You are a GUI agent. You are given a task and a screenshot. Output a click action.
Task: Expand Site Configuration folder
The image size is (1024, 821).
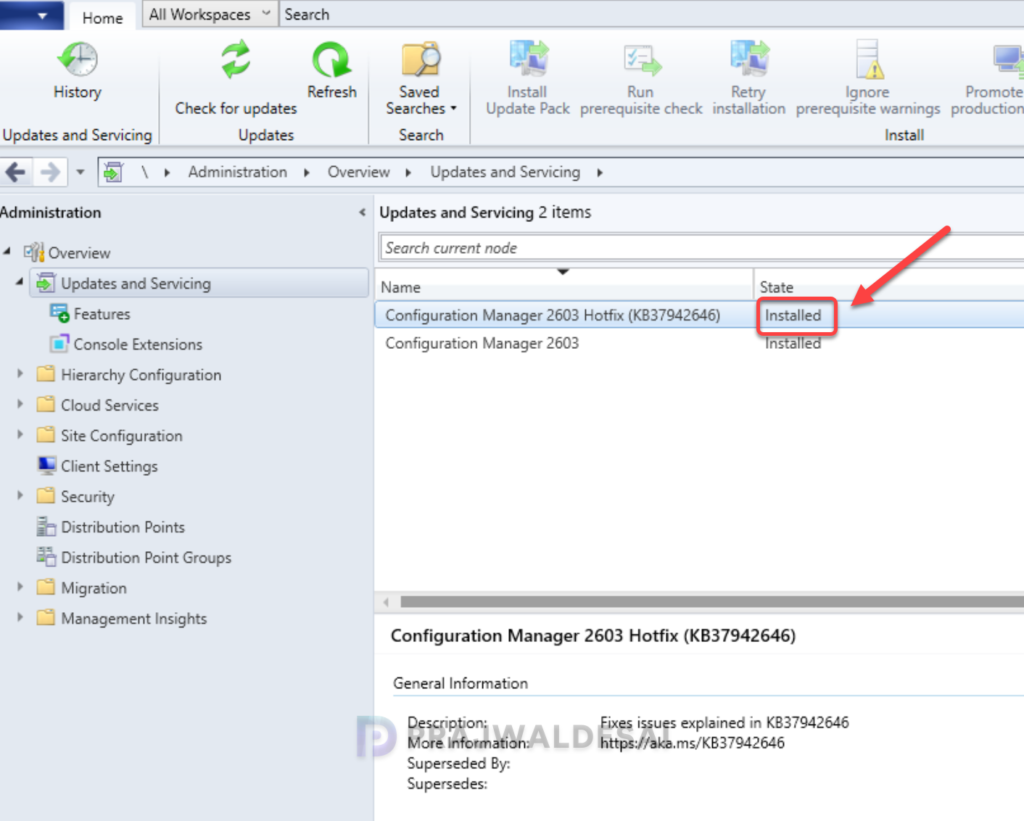coord(20,434)
